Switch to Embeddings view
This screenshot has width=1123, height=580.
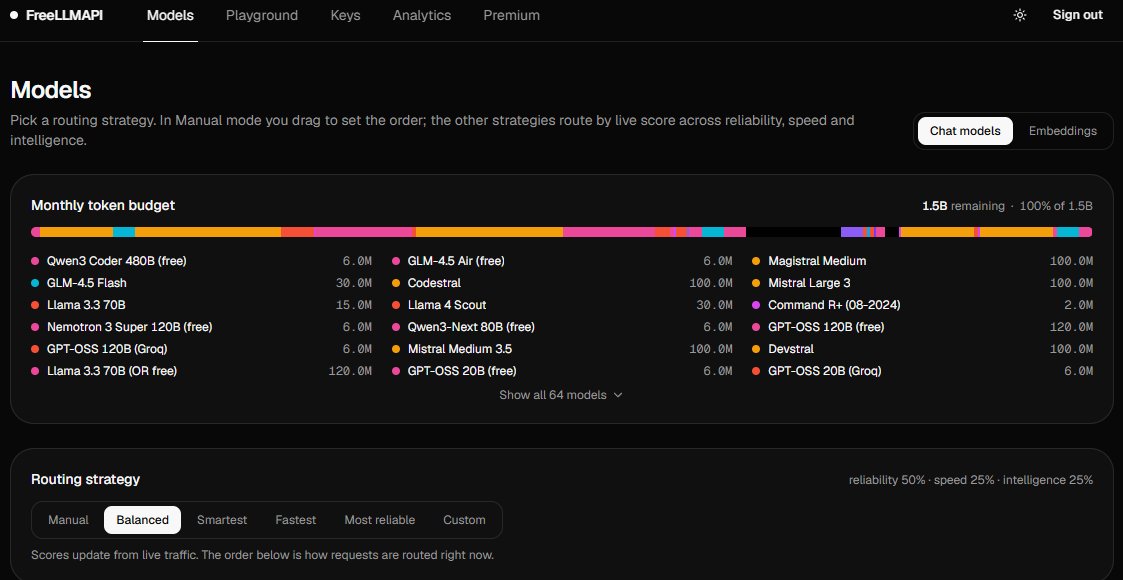coord(1063,131)
